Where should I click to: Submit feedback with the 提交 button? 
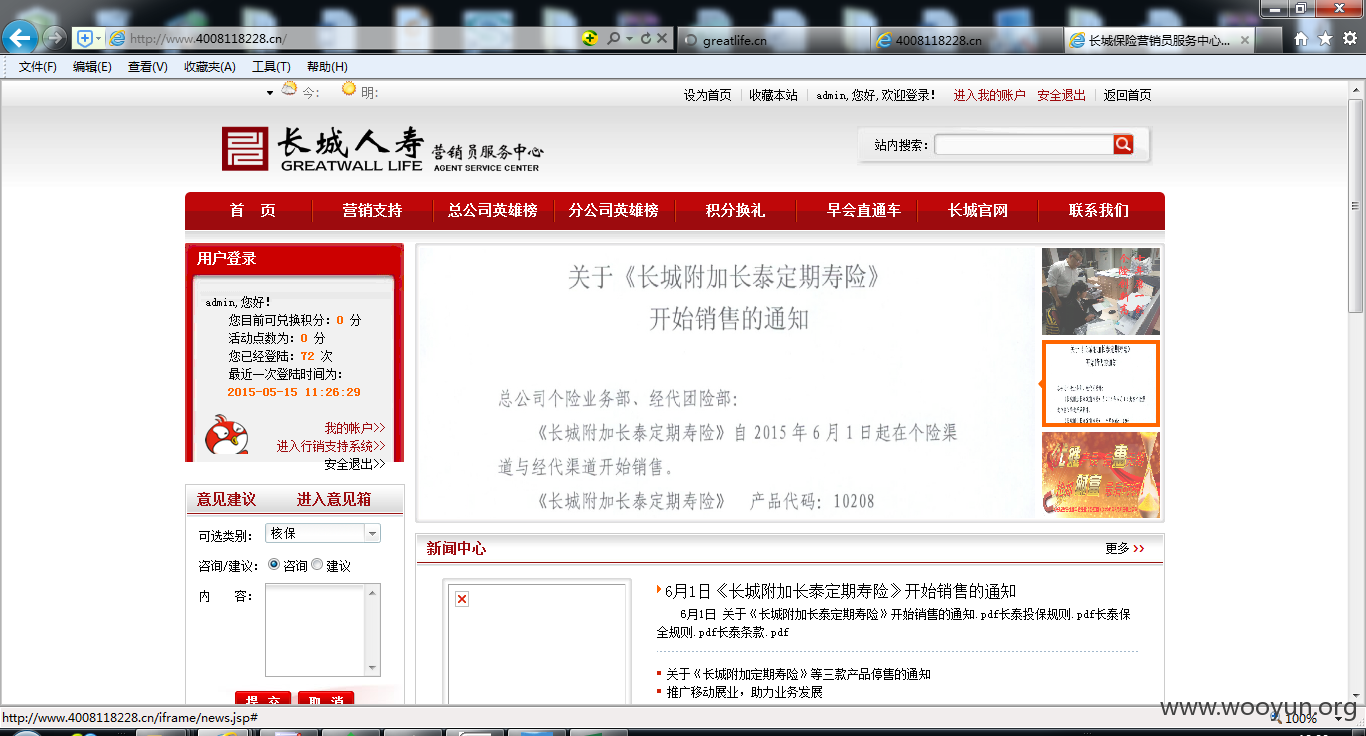(x=263, y=699)
